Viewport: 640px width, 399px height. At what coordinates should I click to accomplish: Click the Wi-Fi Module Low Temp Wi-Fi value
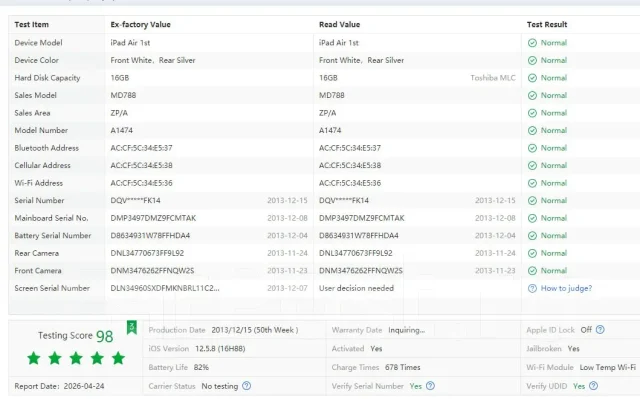coord(608,368)
